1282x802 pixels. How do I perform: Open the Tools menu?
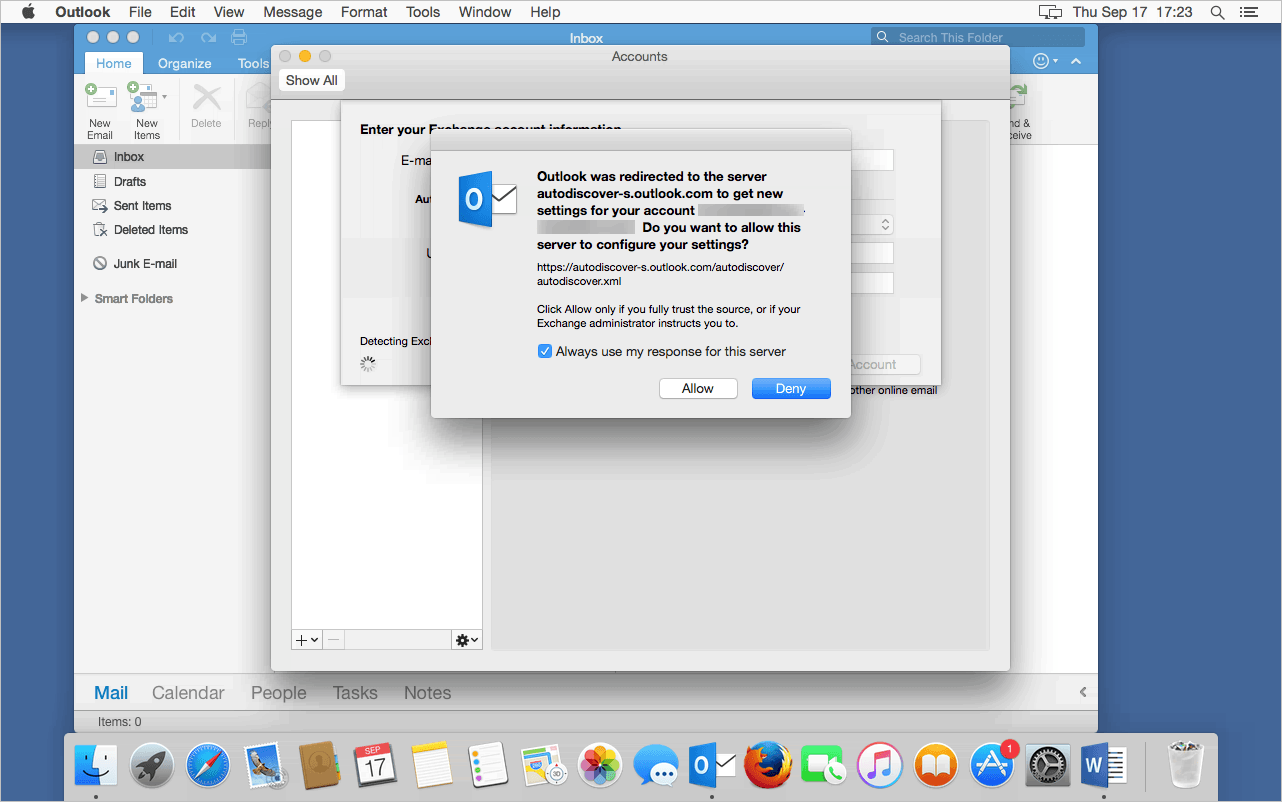pyautogui.click(x=423, y=12)
